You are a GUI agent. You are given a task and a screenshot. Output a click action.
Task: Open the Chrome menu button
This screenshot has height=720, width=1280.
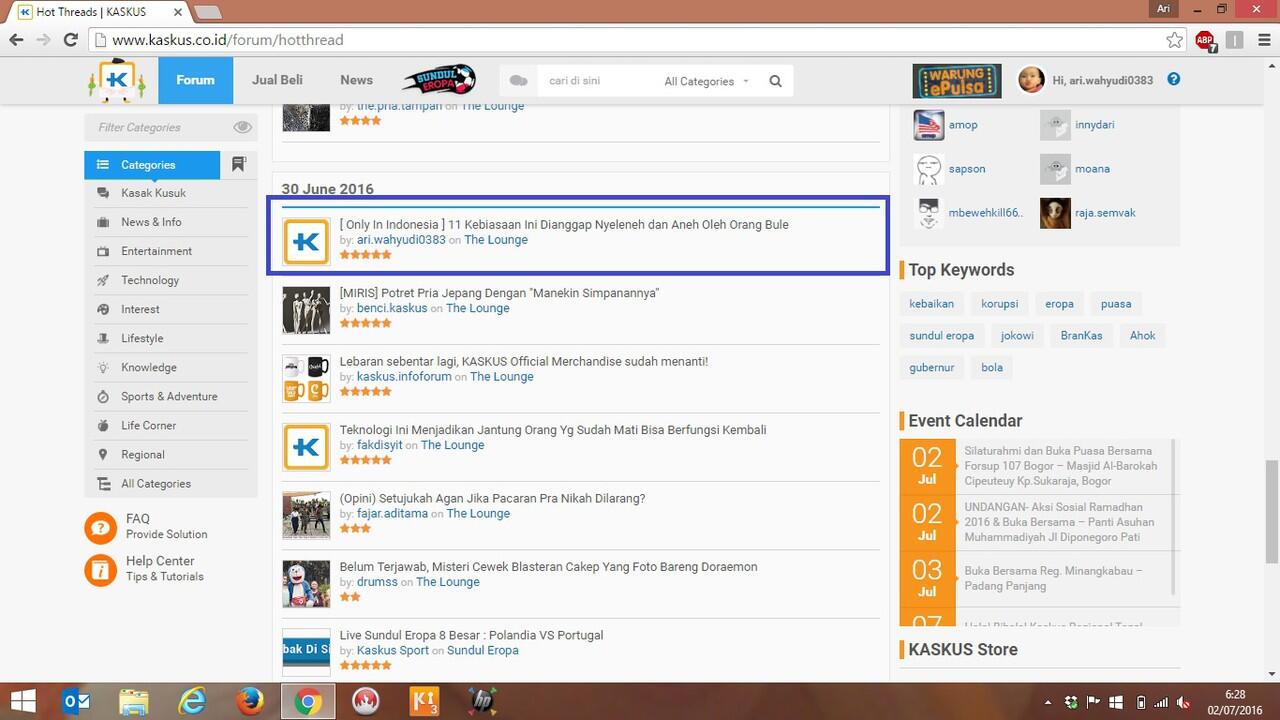(1264, 40)
